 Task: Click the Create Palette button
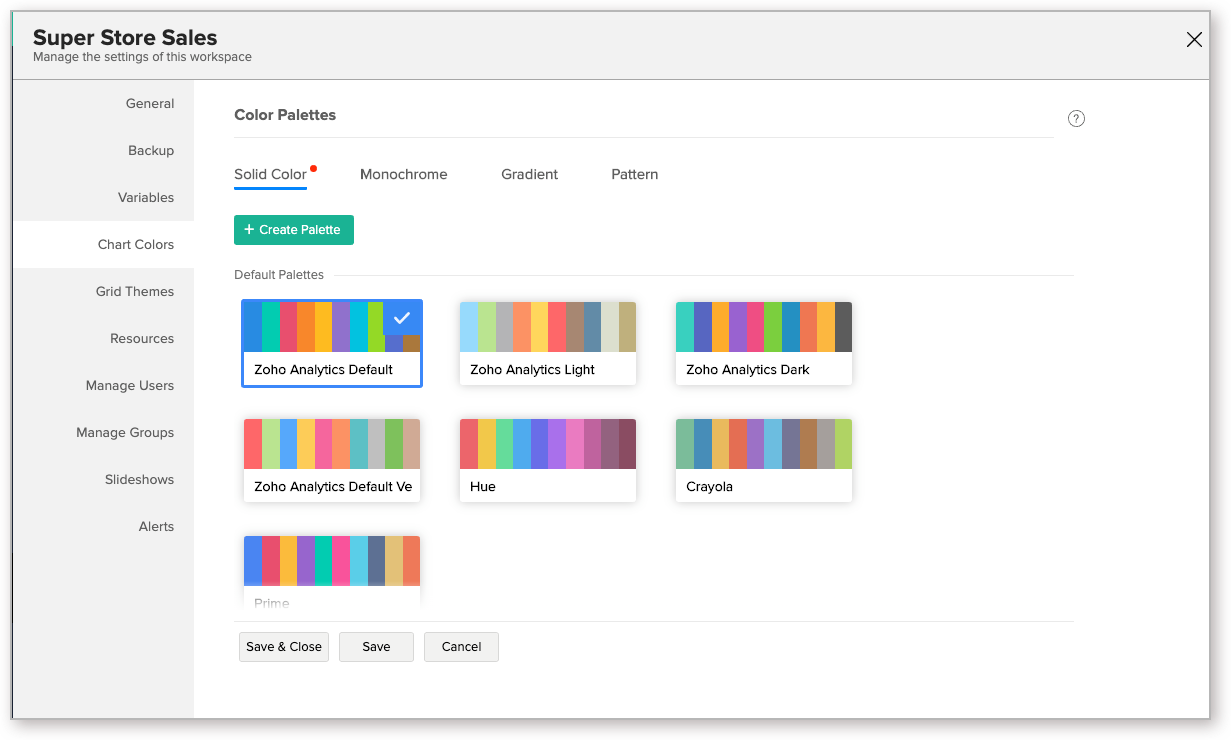click(293, 230)
